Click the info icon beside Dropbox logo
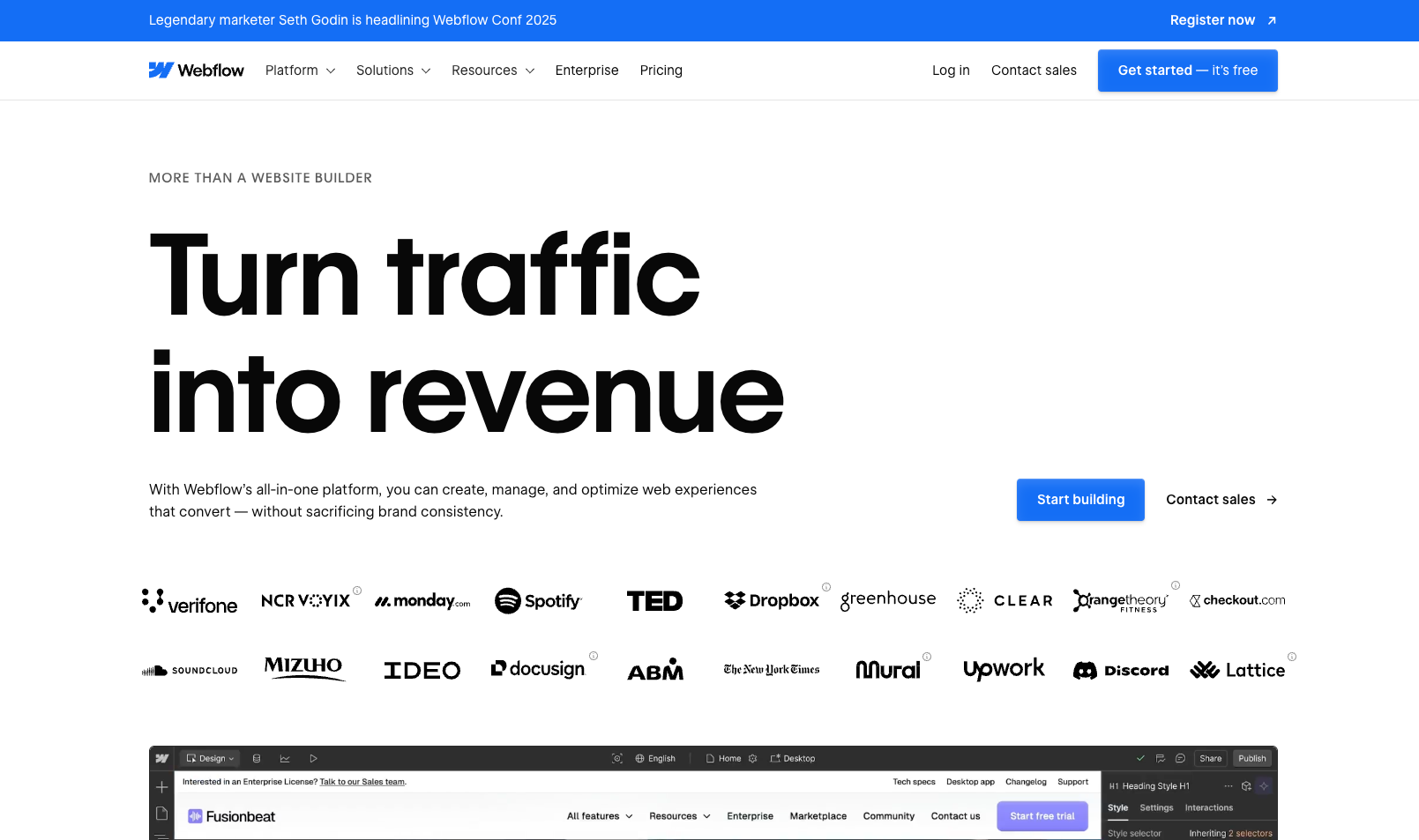 (826, 587)
